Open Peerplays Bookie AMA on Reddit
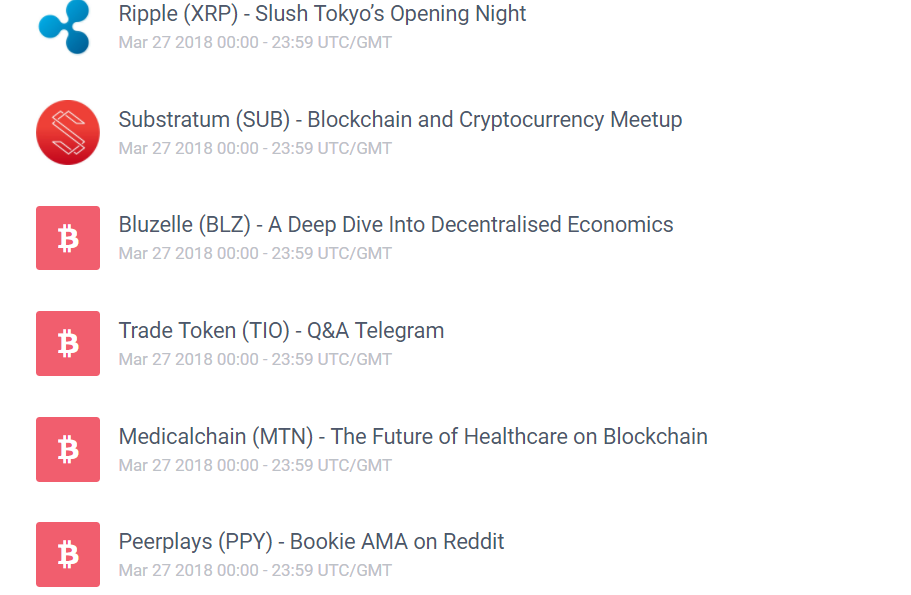 click(x=311, y=542)
